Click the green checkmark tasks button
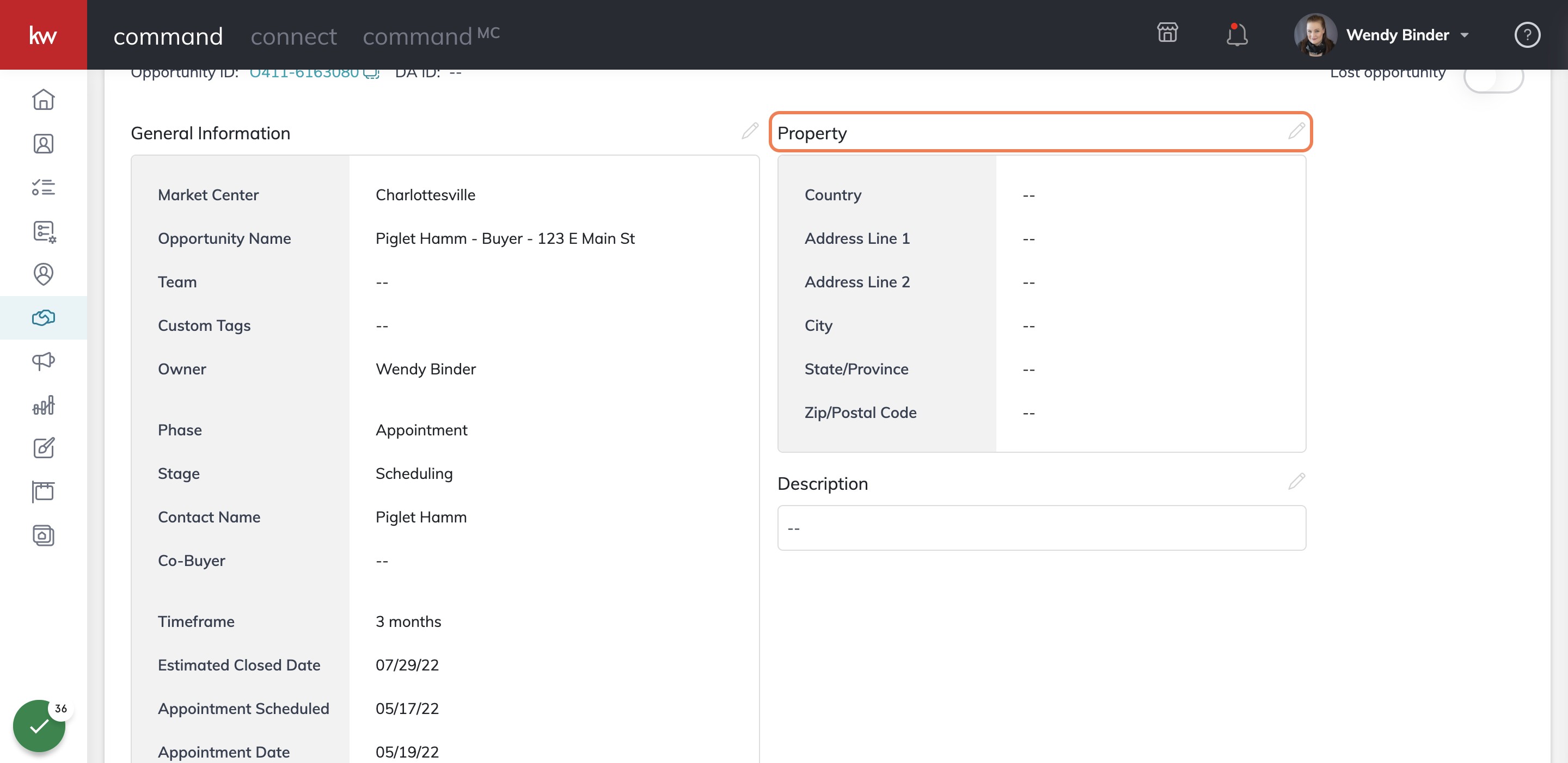 pyautogui.click(x=39, y=725)
